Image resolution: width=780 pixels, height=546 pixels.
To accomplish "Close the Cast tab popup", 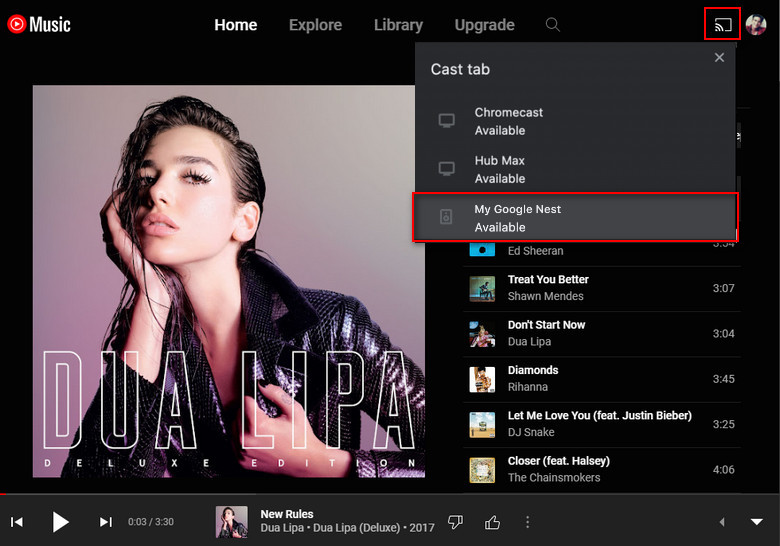I will click(719, 58).
